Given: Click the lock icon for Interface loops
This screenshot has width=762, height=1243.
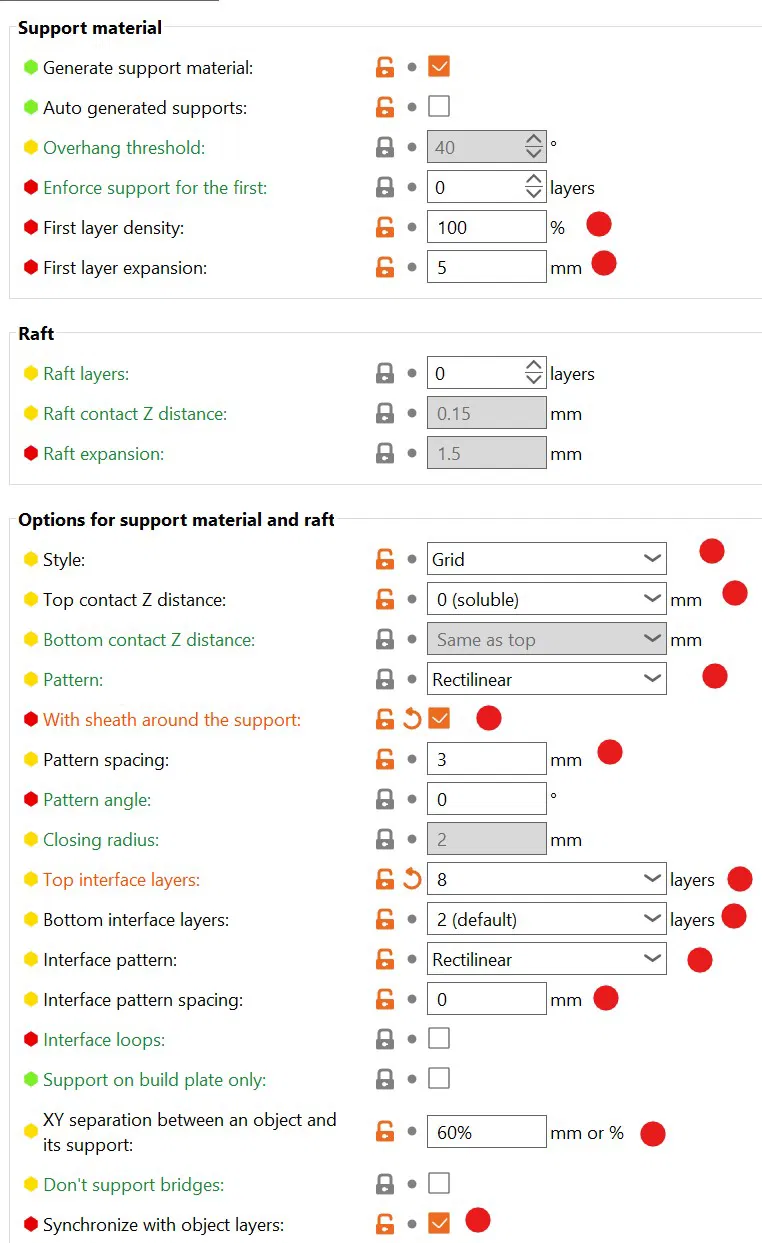Looking at the screenshot, I should (384, 1040).
